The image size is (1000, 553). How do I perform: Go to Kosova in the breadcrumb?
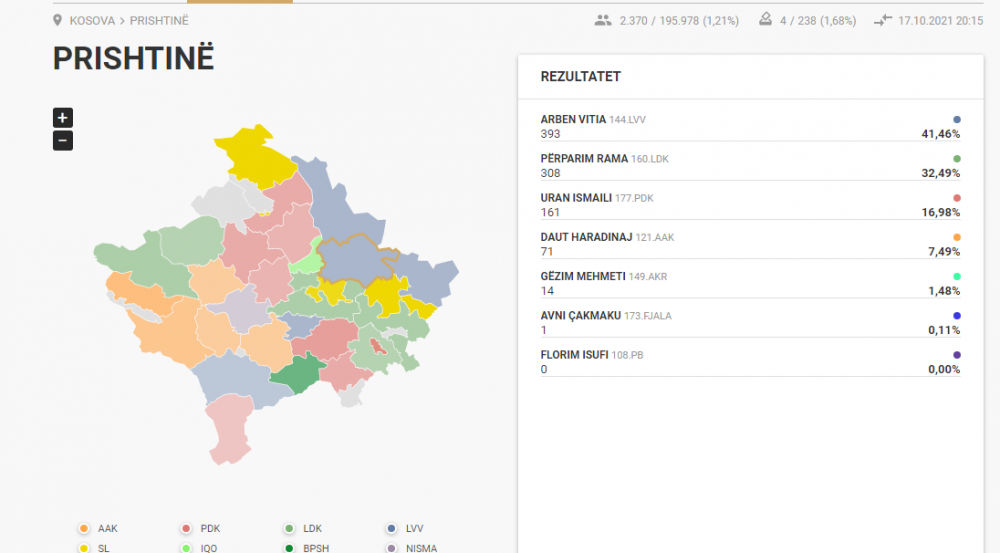coord(92,20)
